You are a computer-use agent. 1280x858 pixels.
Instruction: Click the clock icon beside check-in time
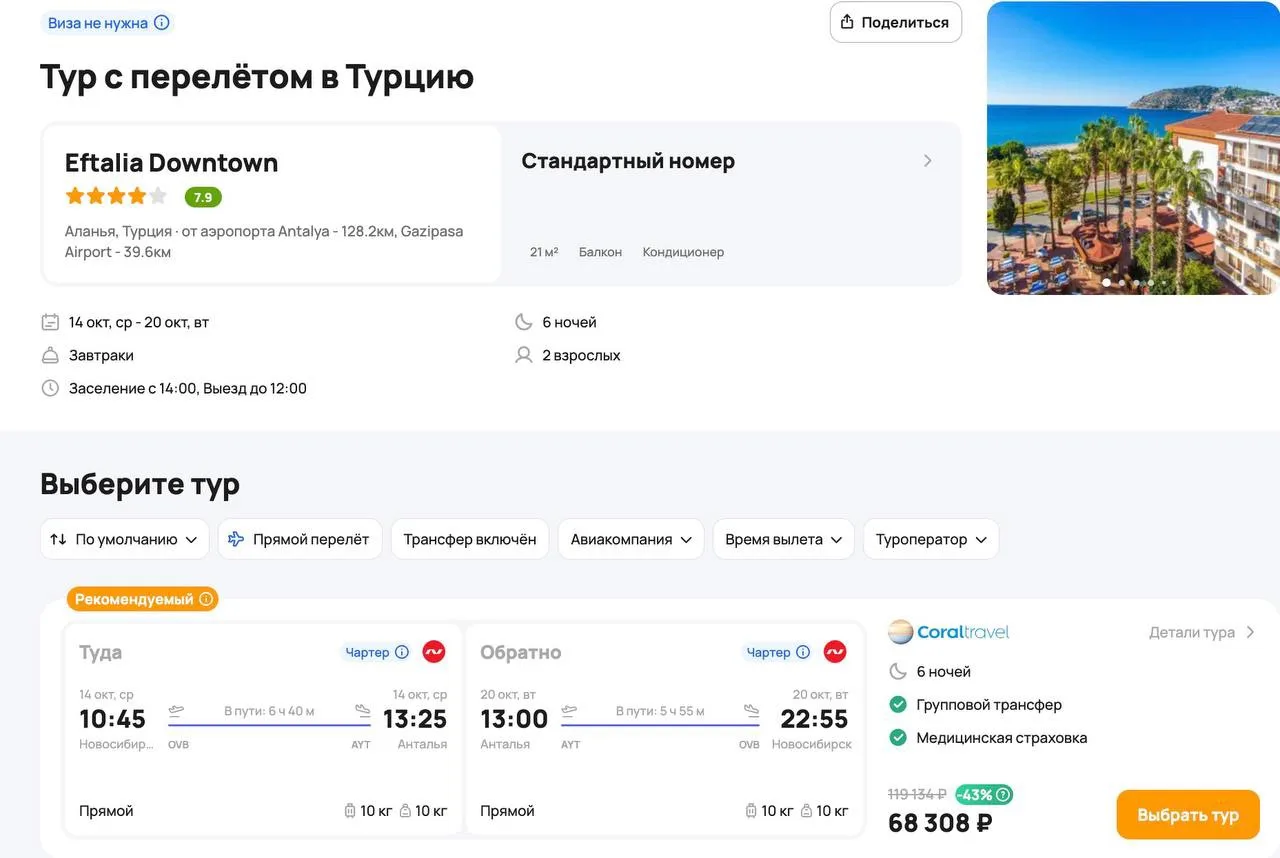50,388
